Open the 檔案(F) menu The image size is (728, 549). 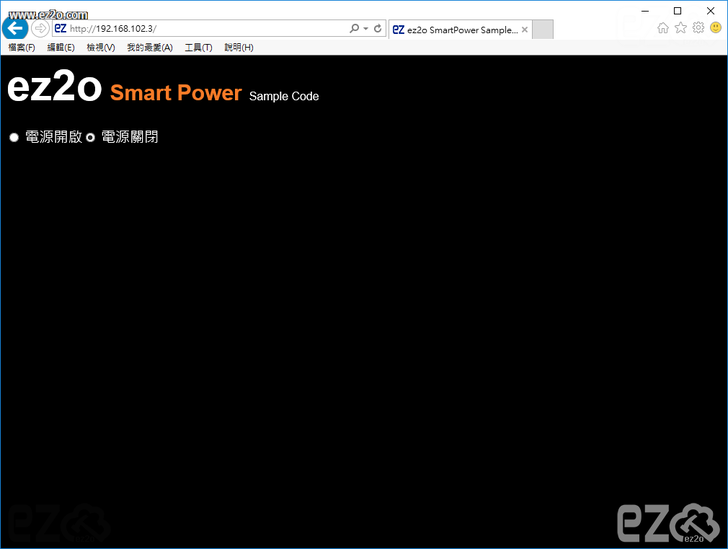[22, 47]
